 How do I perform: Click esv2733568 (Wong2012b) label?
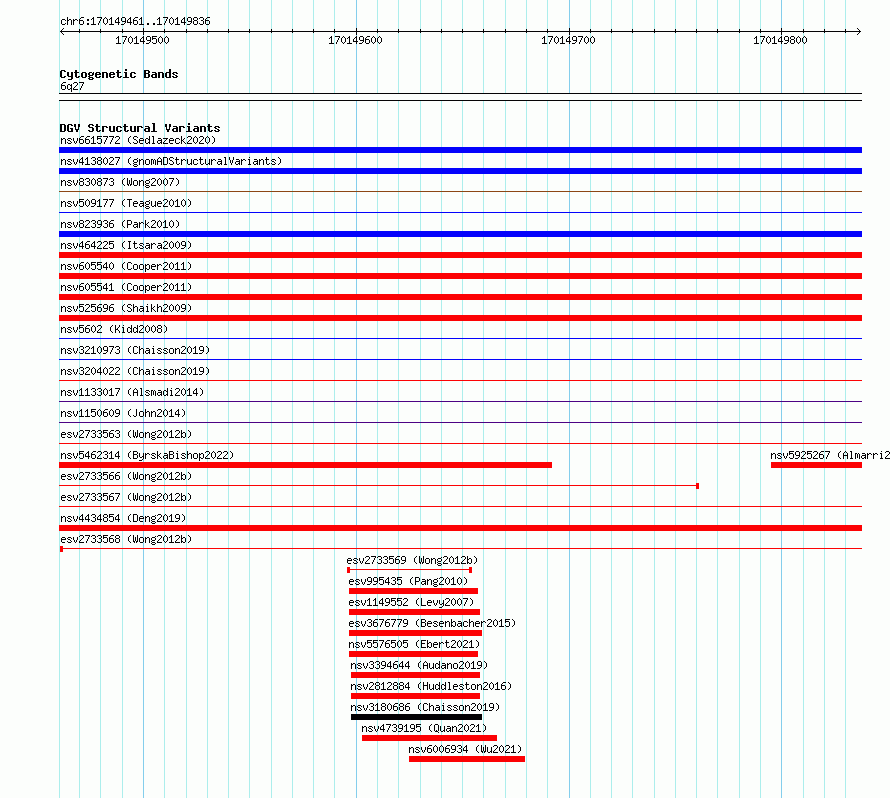pyautogui.click(x=126, y=539)
